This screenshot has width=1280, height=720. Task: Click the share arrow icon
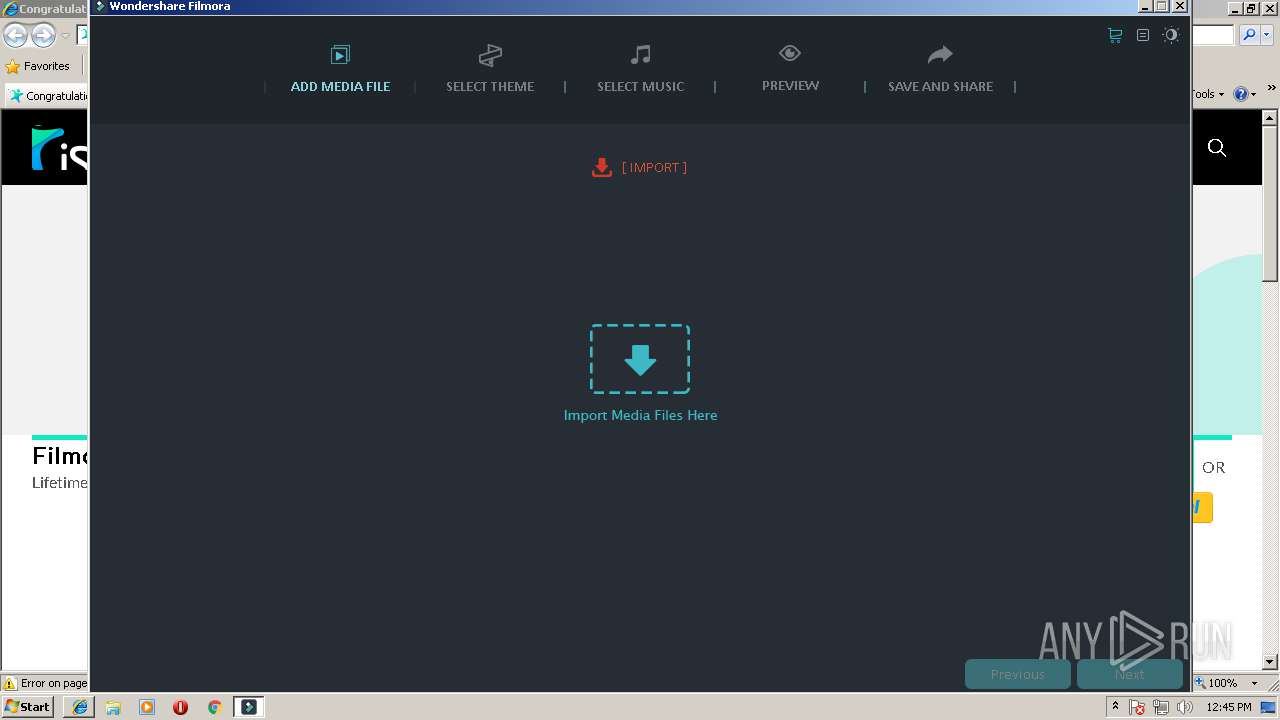click(940, 54)
